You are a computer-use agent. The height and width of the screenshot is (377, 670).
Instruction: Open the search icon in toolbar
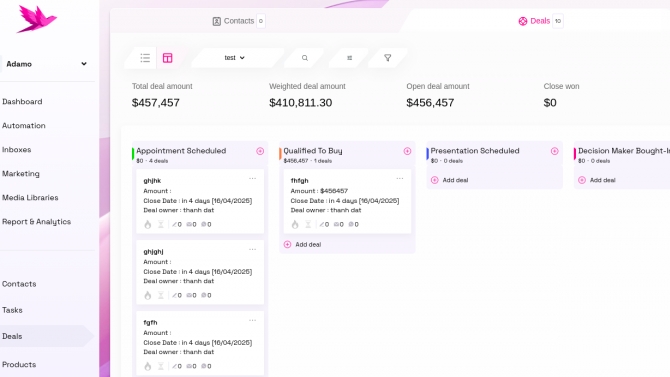(x=305, y=58)
